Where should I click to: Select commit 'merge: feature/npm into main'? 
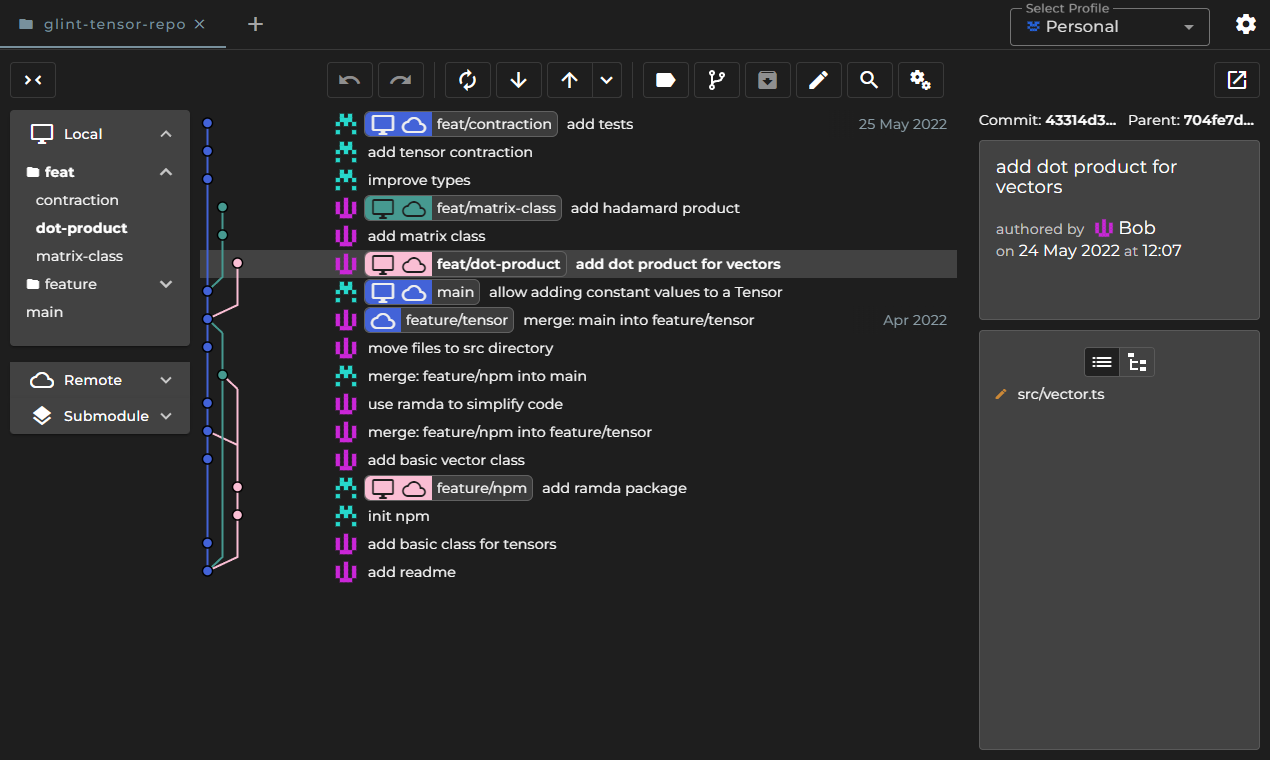click(x=477, y=376)
